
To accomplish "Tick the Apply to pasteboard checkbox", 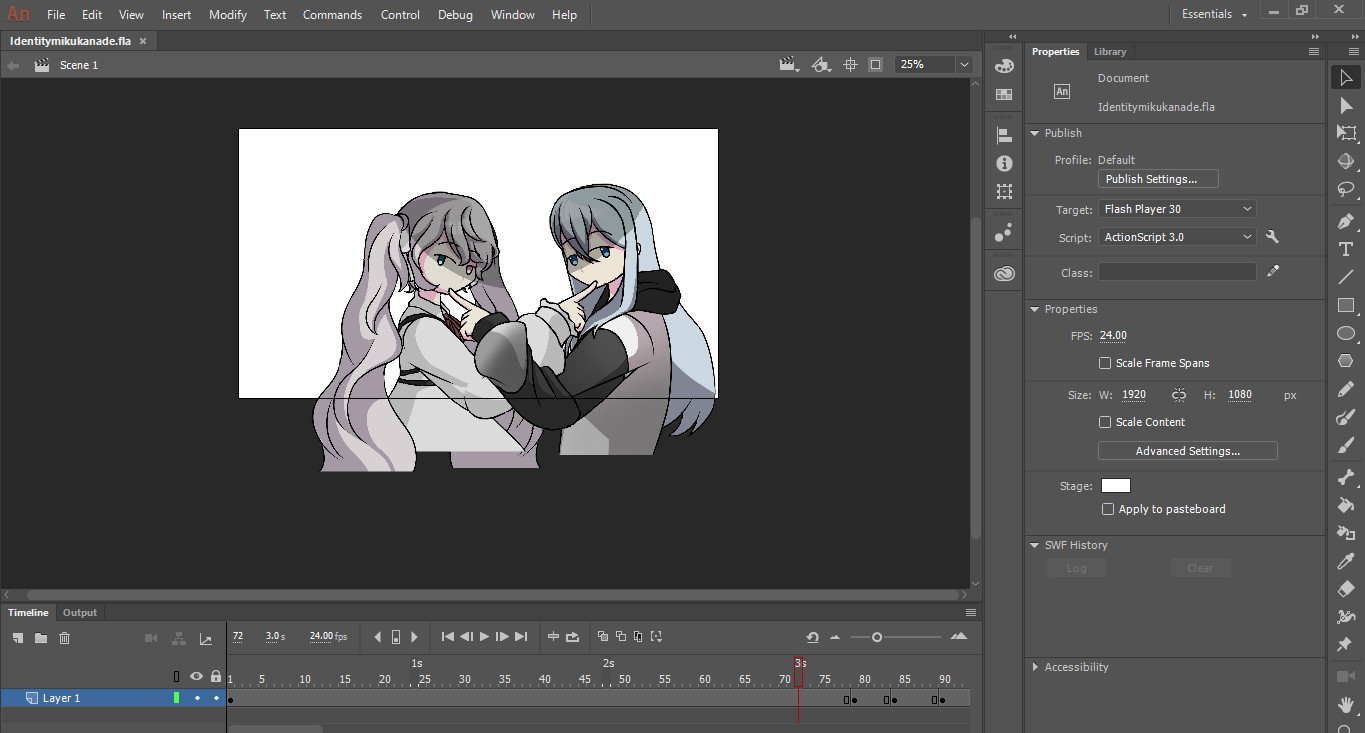I will pyautogui.click(x=1108, y=510).
